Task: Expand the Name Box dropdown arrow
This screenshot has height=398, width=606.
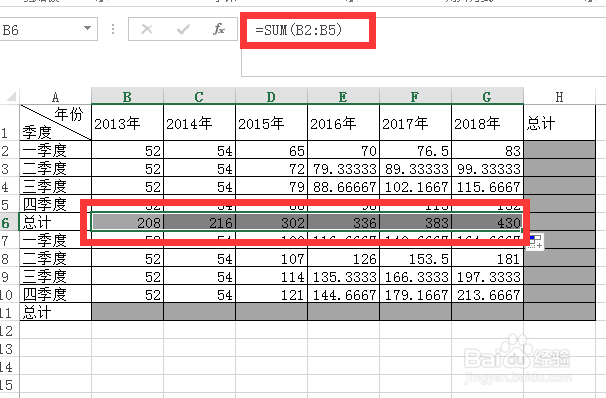Action: tap(88, 29)
